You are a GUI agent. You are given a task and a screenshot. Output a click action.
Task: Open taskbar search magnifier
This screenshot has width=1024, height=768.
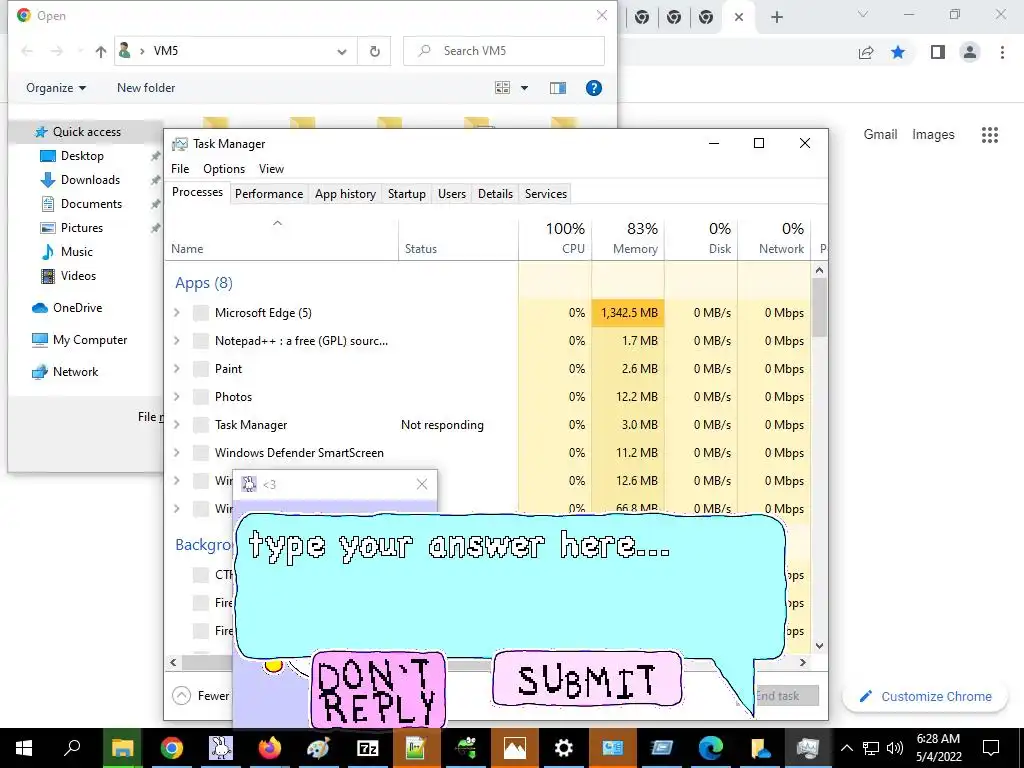coord(72,748)
